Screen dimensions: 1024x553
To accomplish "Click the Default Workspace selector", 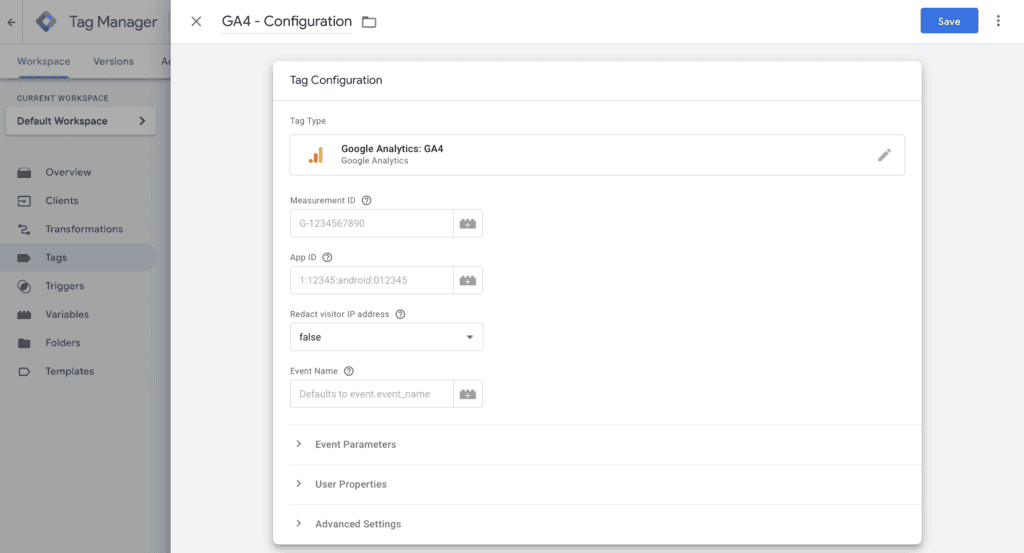I will tap(80, 121).
